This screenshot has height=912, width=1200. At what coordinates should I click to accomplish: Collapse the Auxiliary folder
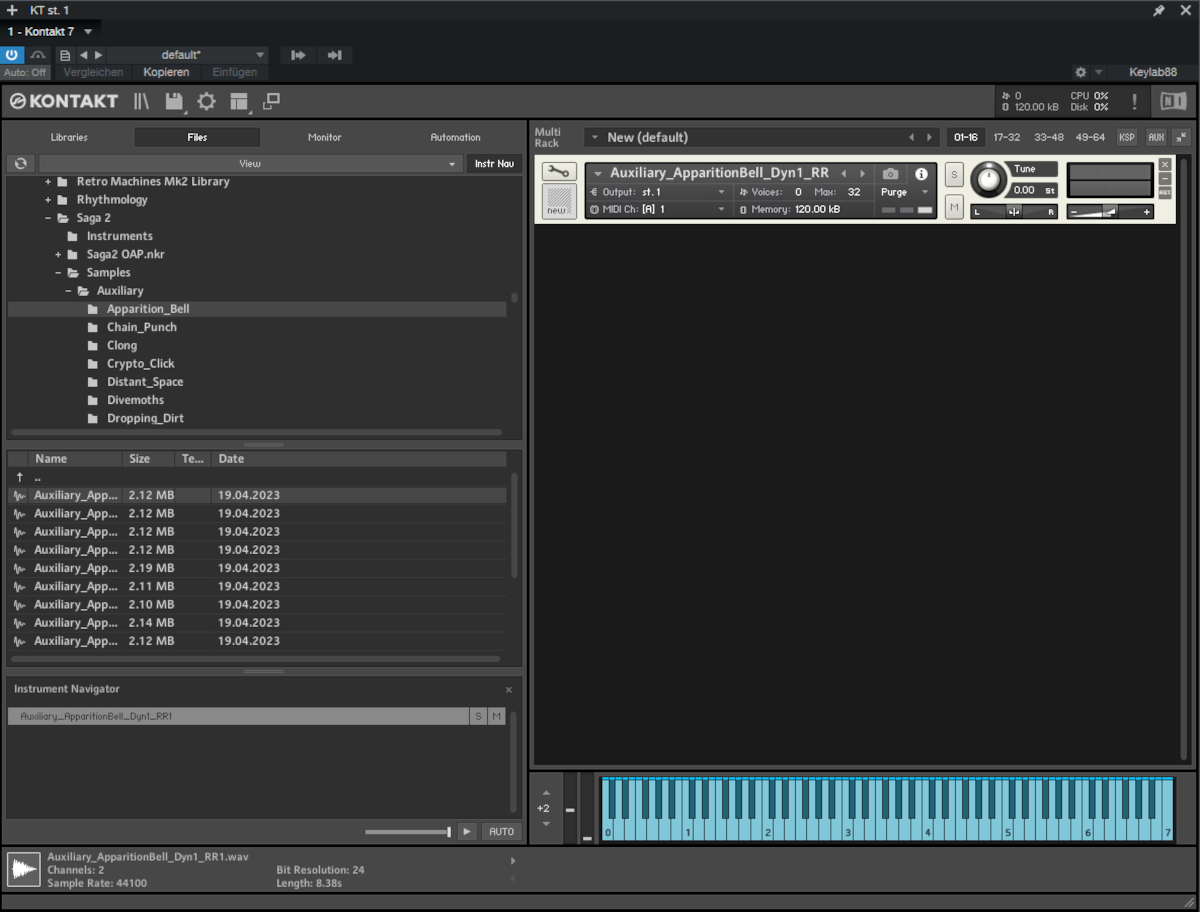click(x=68, y=291)
